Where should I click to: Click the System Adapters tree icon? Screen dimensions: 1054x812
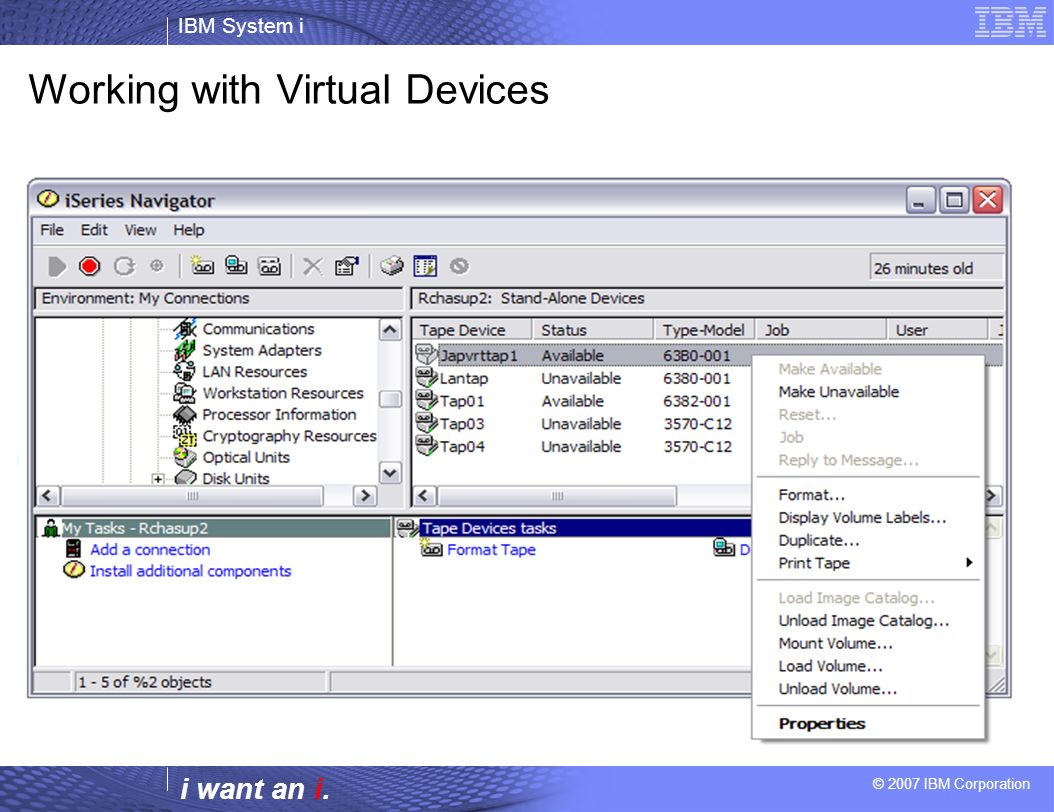coord(185,350)
